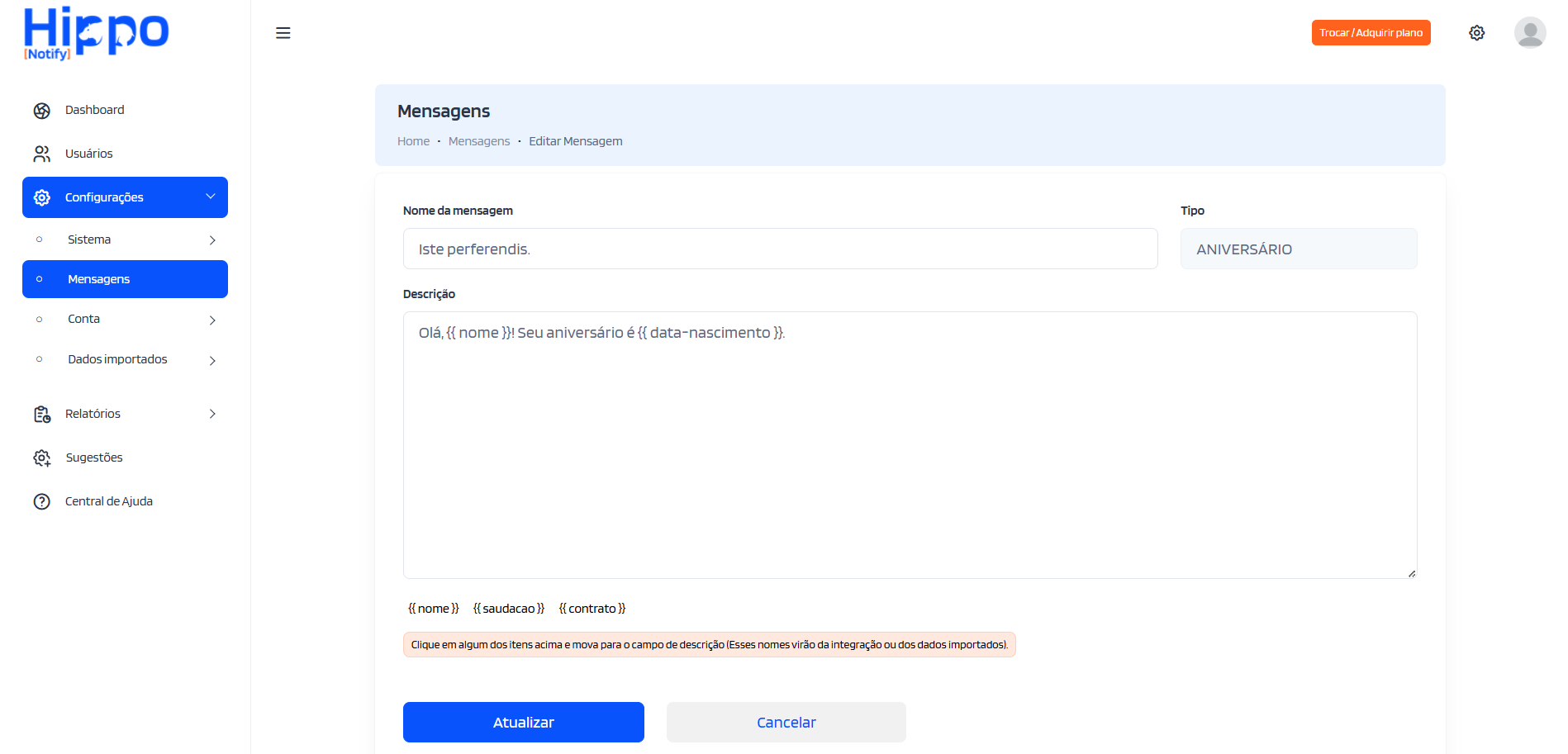Insert the {{ saudacao }} variable tag
1568x754 pixels.
tap(508, 609)
